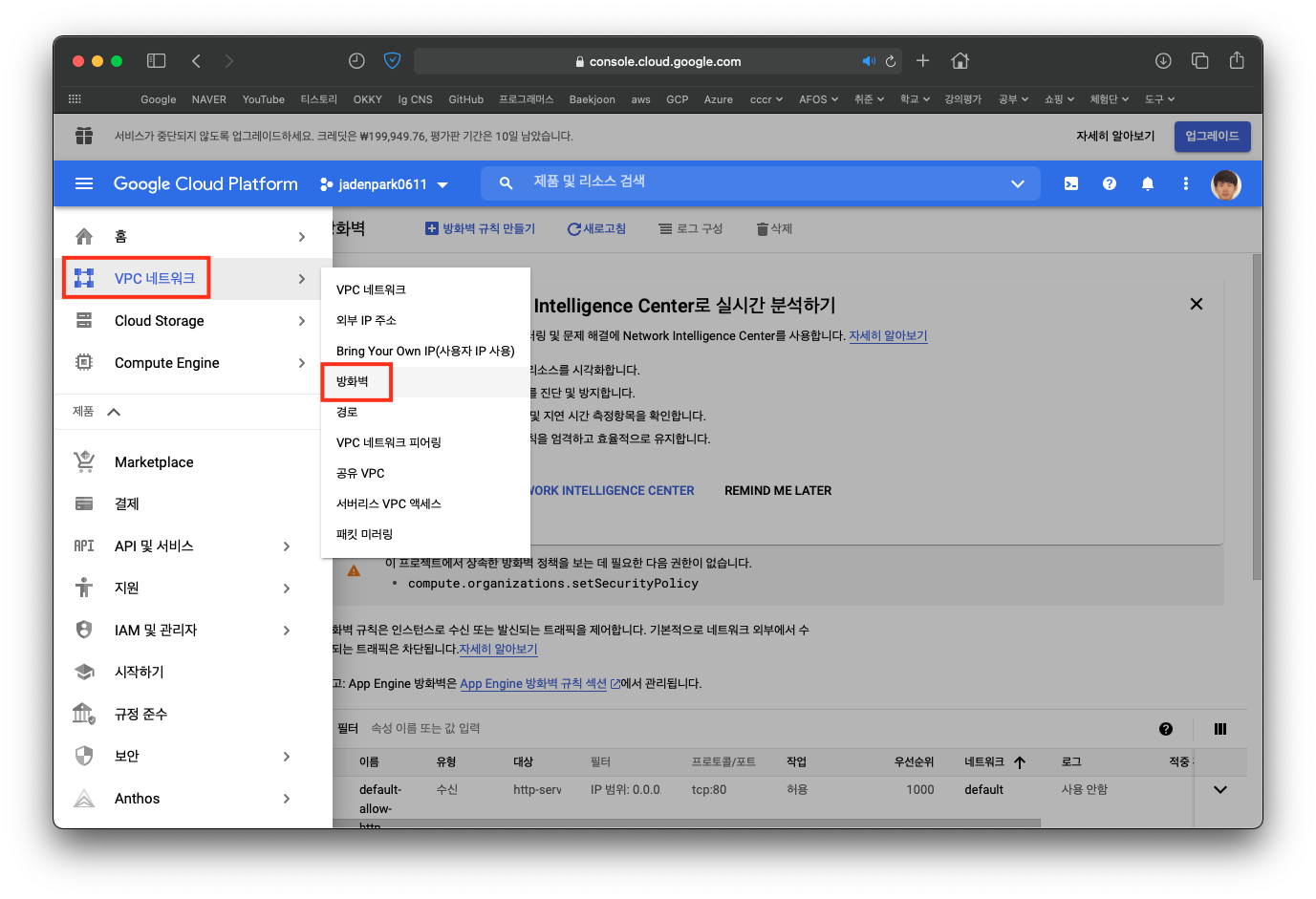1316x899 pixels.
Task: Select Bring Your Own IP in the submenu
Action: [x=425, y=351]
